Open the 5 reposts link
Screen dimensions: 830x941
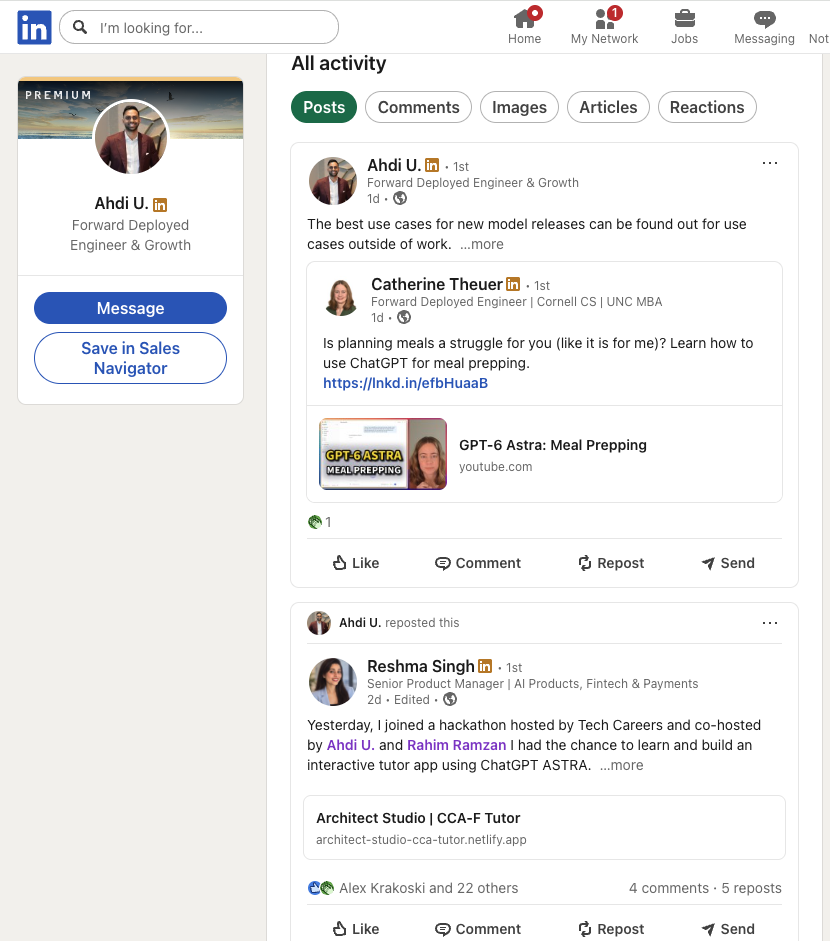coord(751,888)
